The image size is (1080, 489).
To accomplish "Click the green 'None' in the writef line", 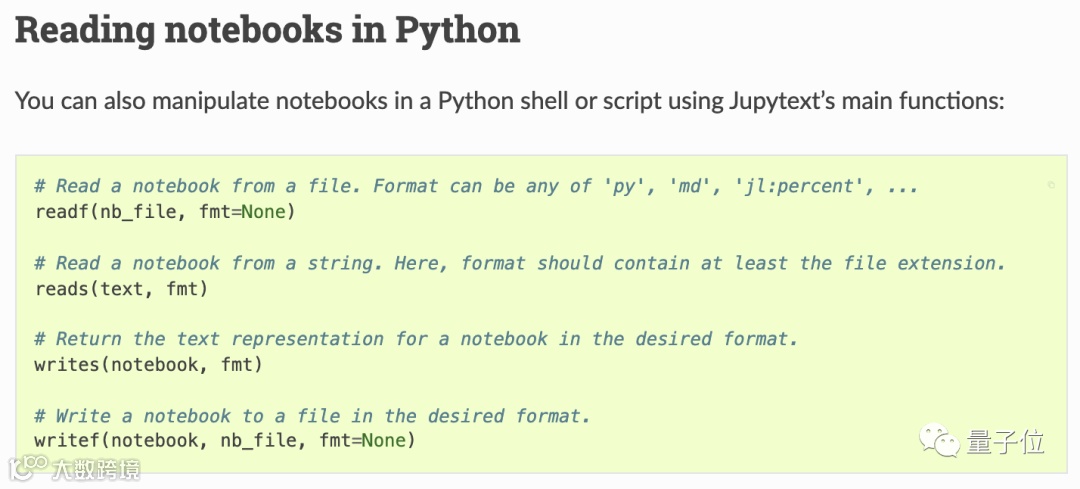I will pyautogui.click(x=383, y=439).
